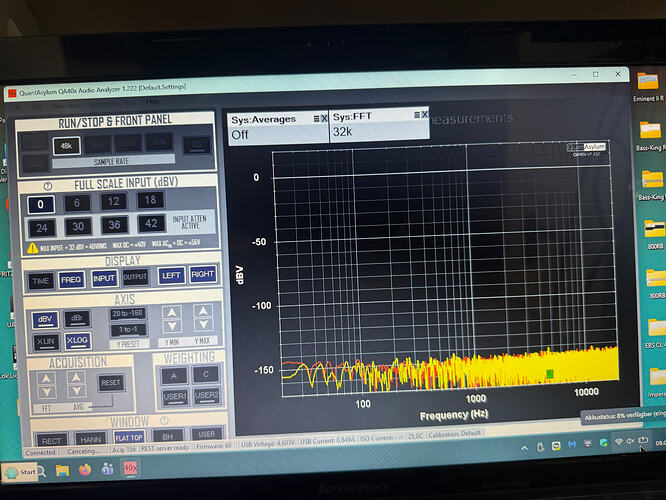Viewport: 666px width, 500px height.
Task: Open Window section help question icon
Action: tap(164, 421)
